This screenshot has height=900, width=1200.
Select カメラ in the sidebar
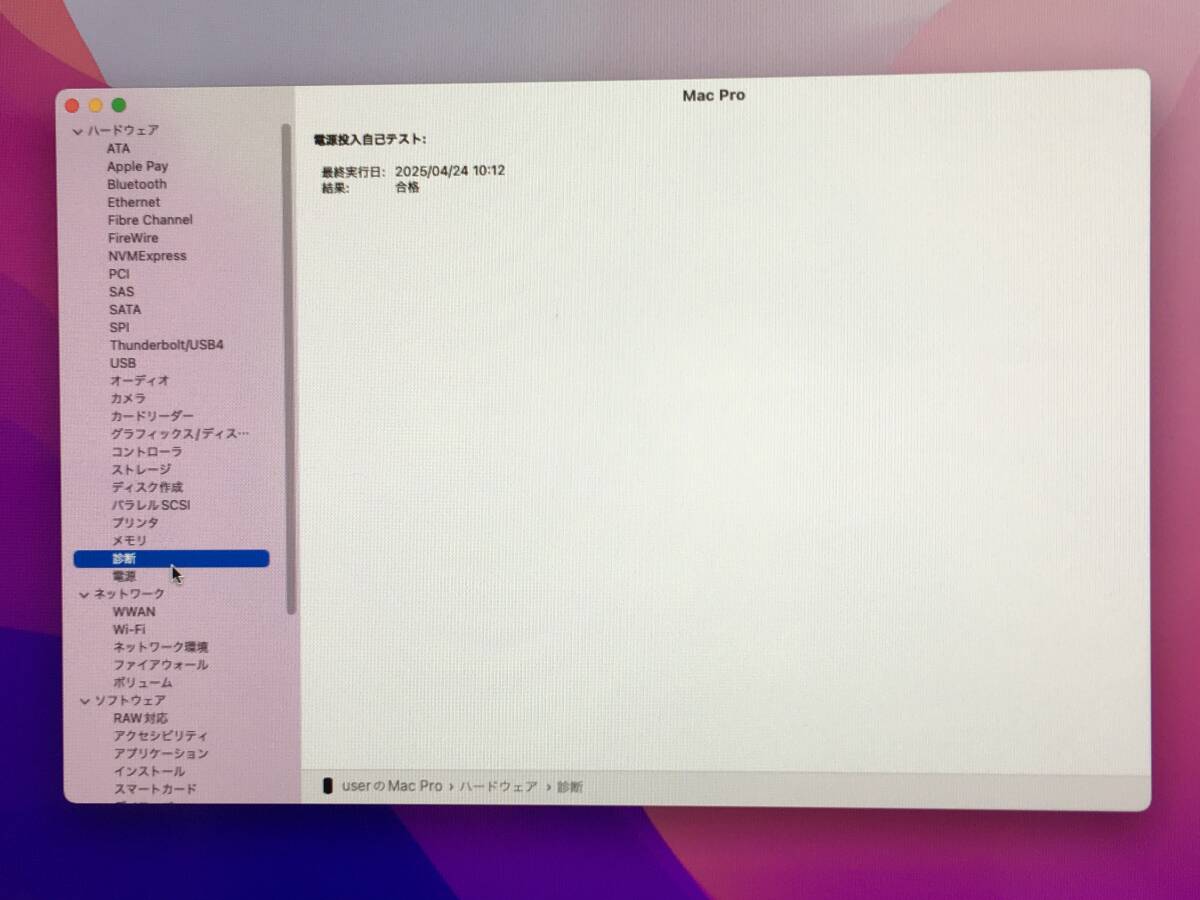127,398
